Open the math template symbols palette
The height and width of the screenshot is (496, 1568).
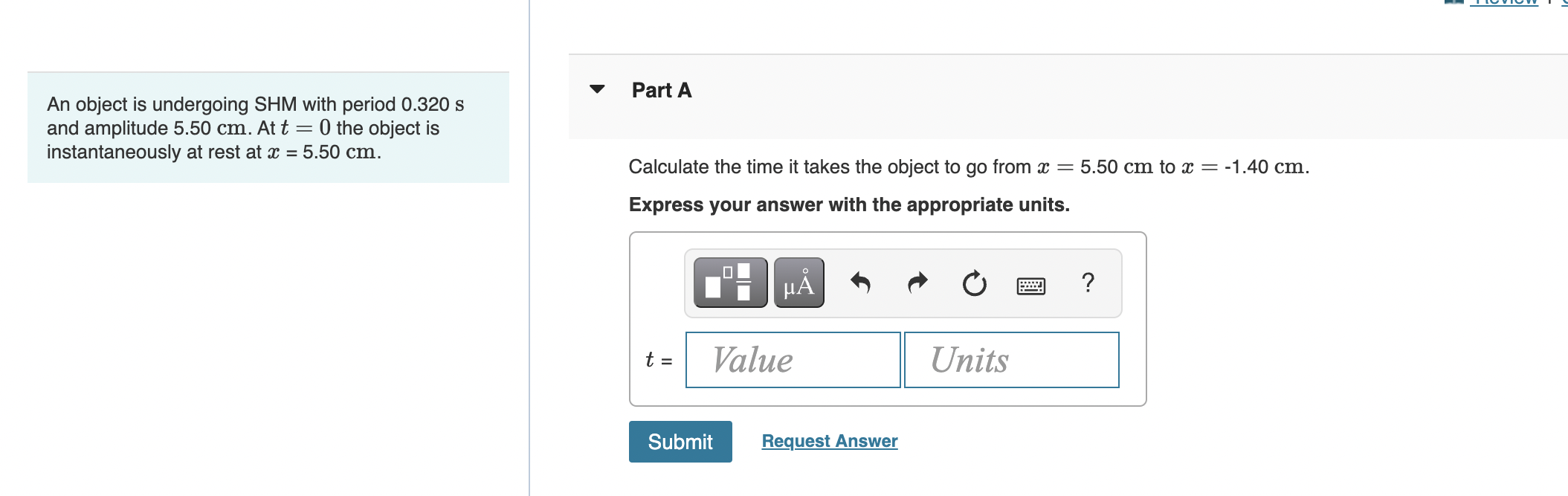click(729, 283)
